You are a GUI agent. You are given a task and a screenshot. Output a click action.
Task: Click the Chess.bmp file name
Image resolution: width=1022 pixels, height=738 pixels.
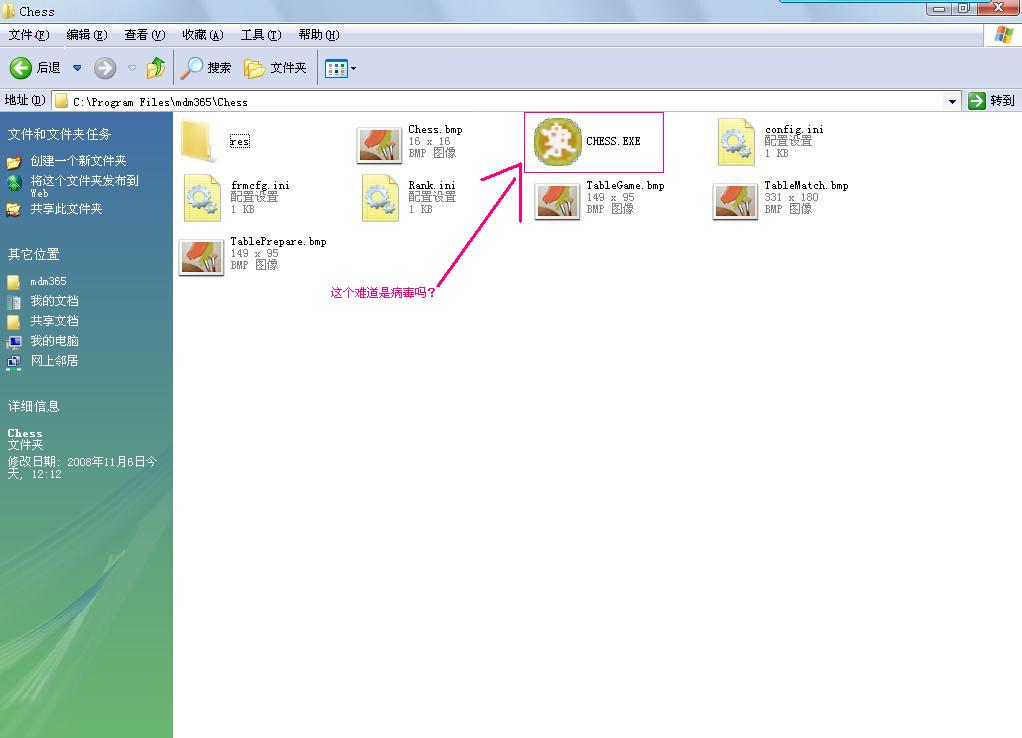point(435,130)
